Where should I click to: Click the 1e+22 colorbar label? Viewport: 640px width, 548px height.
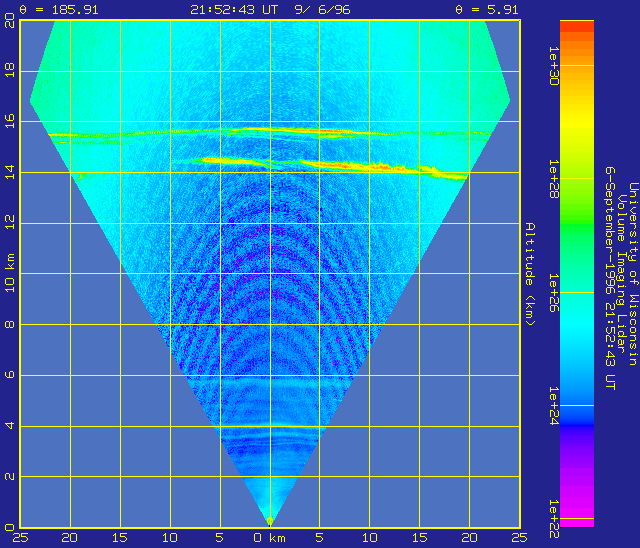[x=553, y=519]
